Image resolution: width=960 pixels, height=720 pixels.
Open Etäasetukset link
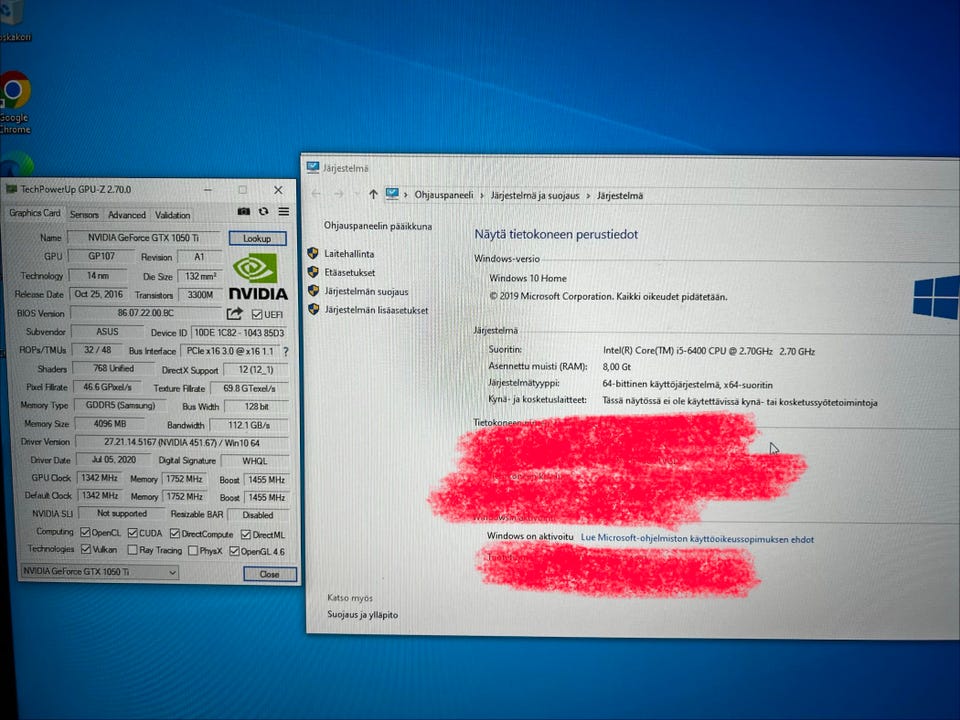pyautogui.click(x=350, y=272)
